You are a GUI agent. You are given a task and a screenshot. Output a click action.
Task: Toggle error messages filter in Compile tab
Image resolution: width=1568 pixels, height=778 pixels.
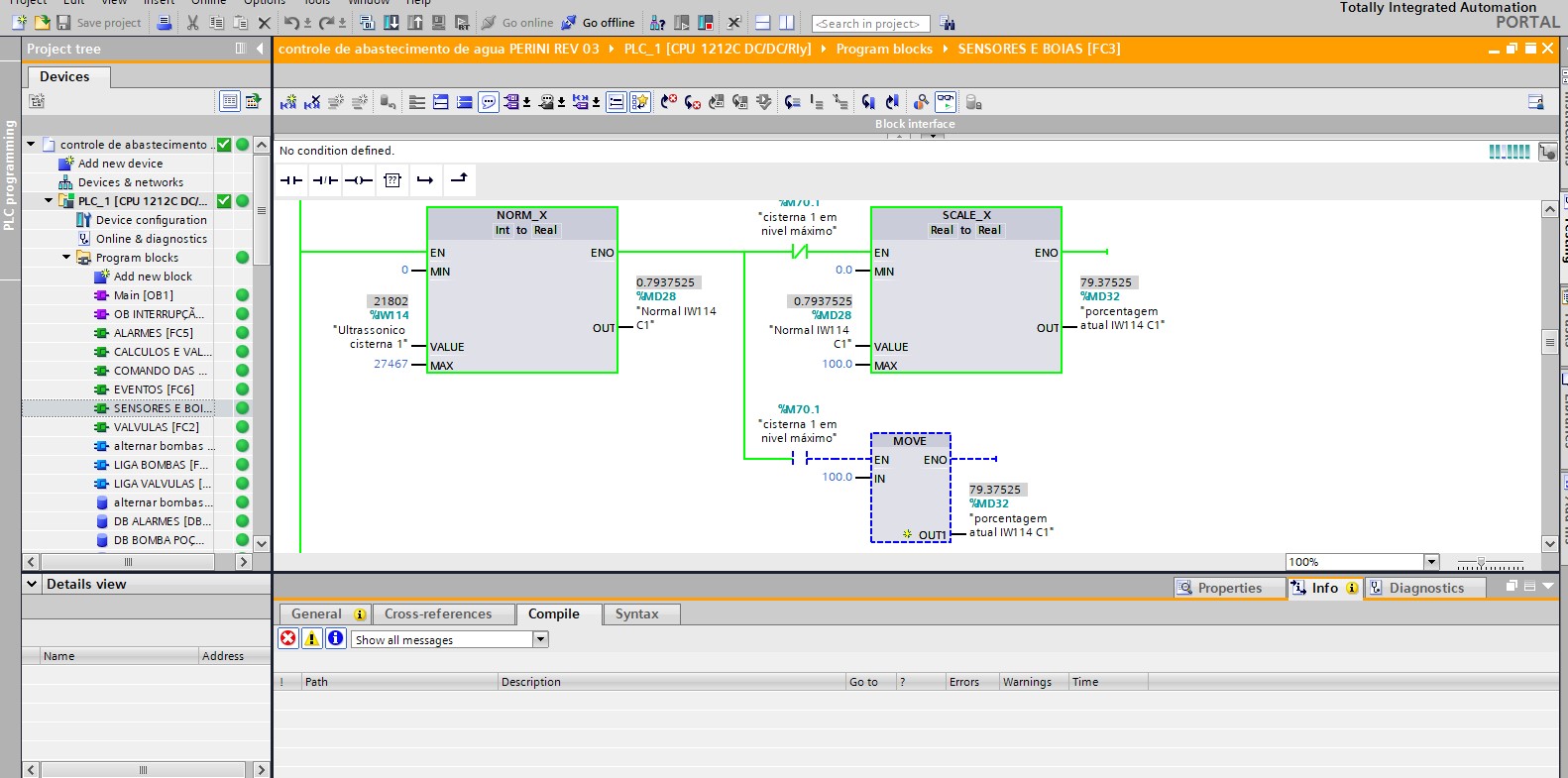[288, 639]
